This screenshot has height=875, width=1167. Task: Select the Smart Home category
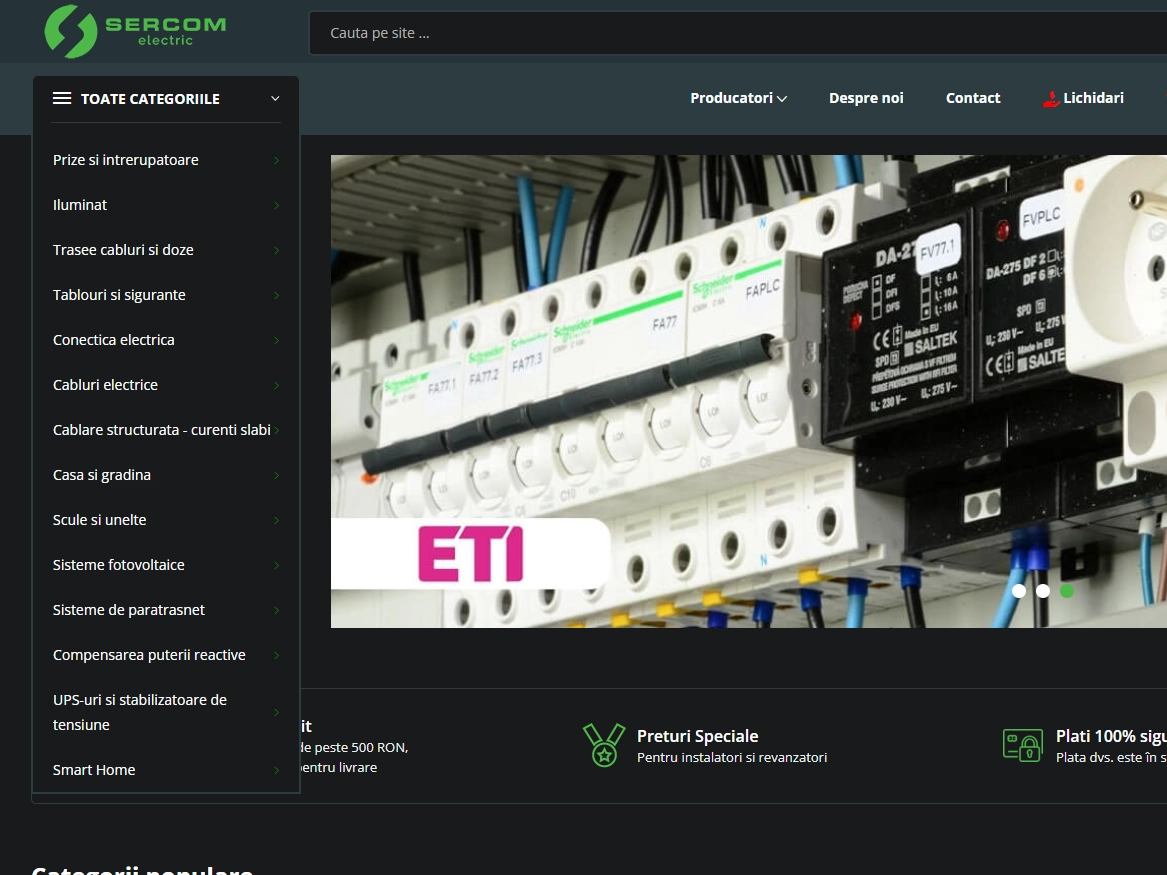click(x=94, y=769)
